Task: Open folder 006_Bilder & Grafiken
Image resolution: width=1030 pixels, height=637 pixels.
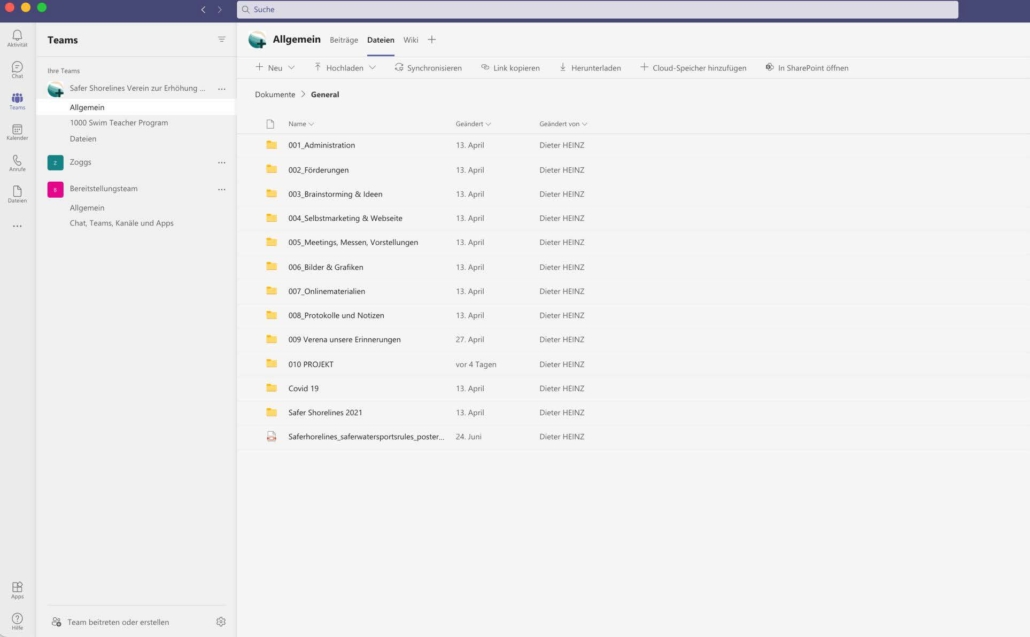Action: coord(325,267)
